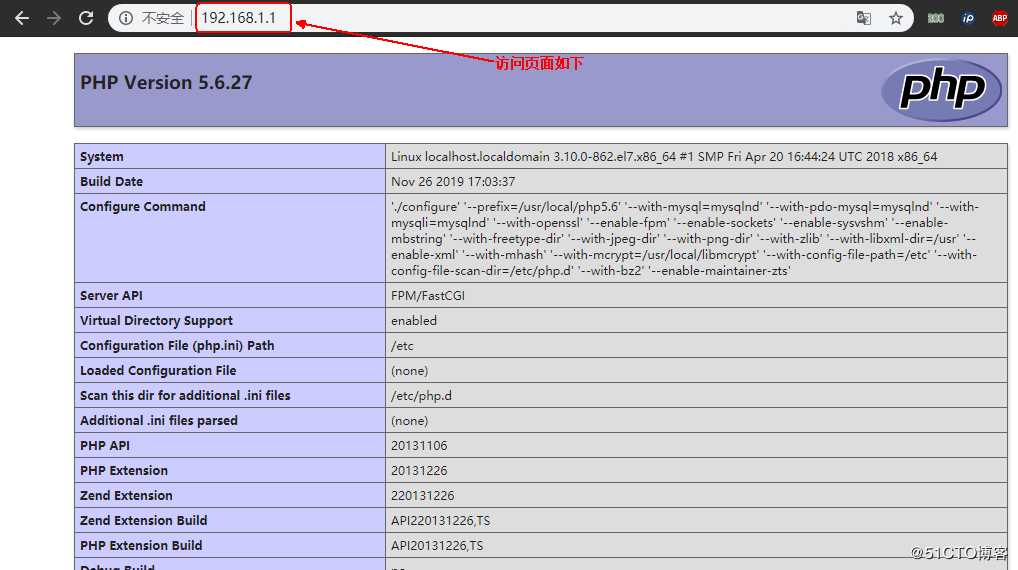Click '(none)' beside Additional .ini files parsed
This screenshot has width=1018, height=570.
point(410,421)
